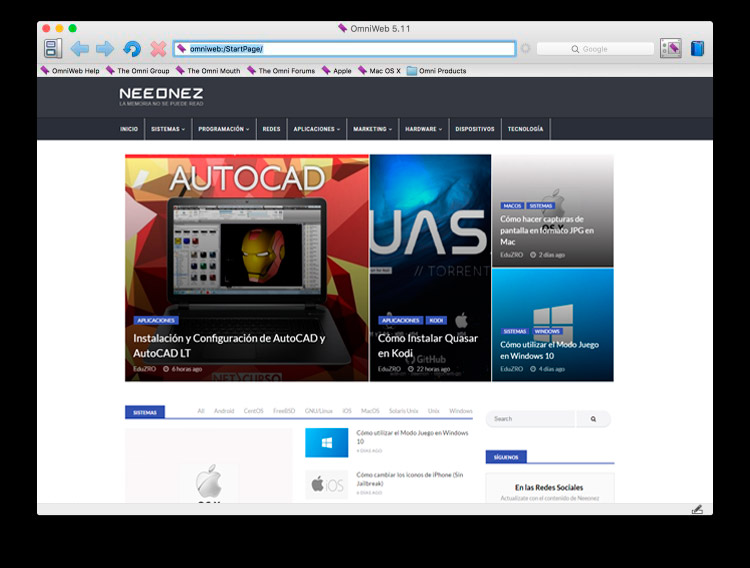The width and height of the screenshot is (750, 568).
Task: Click the SISTEMAS section header tab
Action: (x=145, y=412)
